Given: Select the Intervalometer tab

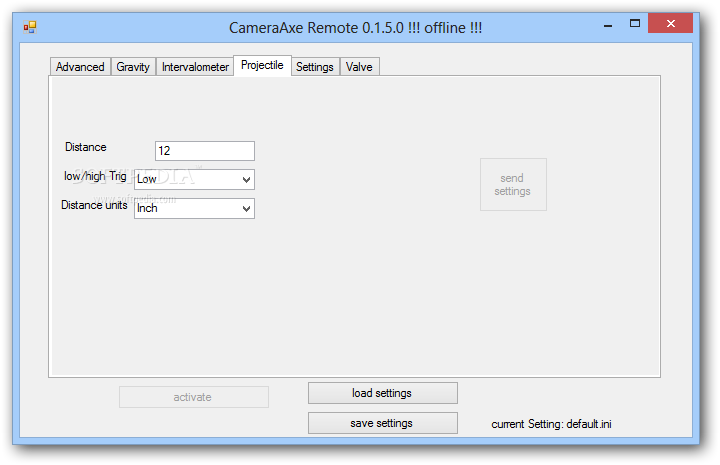Looking at the screenshot, I should click(195, 67).
